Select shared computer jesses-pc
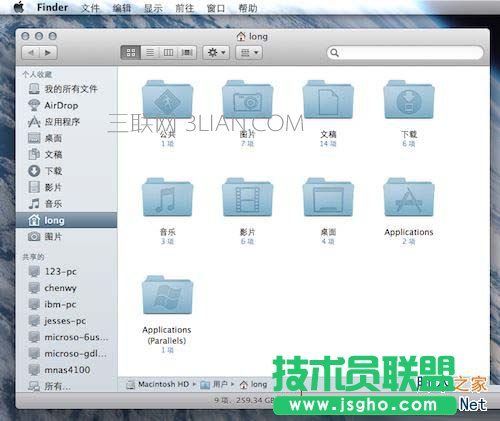The width and height of the screenshot is (500, 421). [x=67, y=321]
